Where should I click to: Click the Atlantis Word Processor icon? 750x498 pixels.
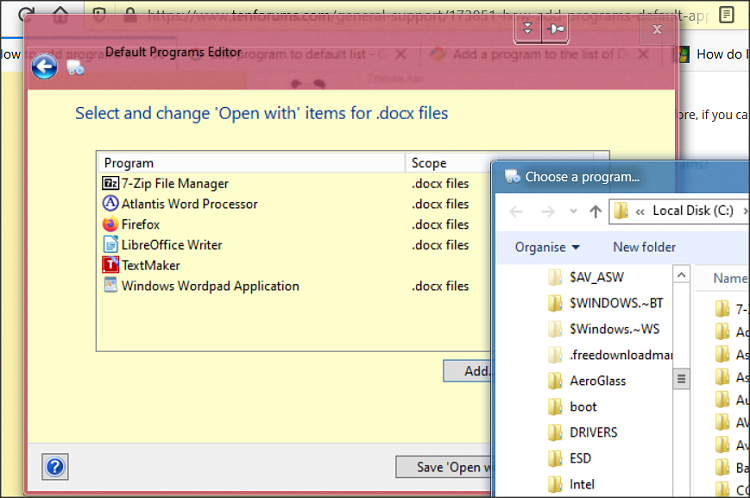pyautogui.click(x=110, y=203)
